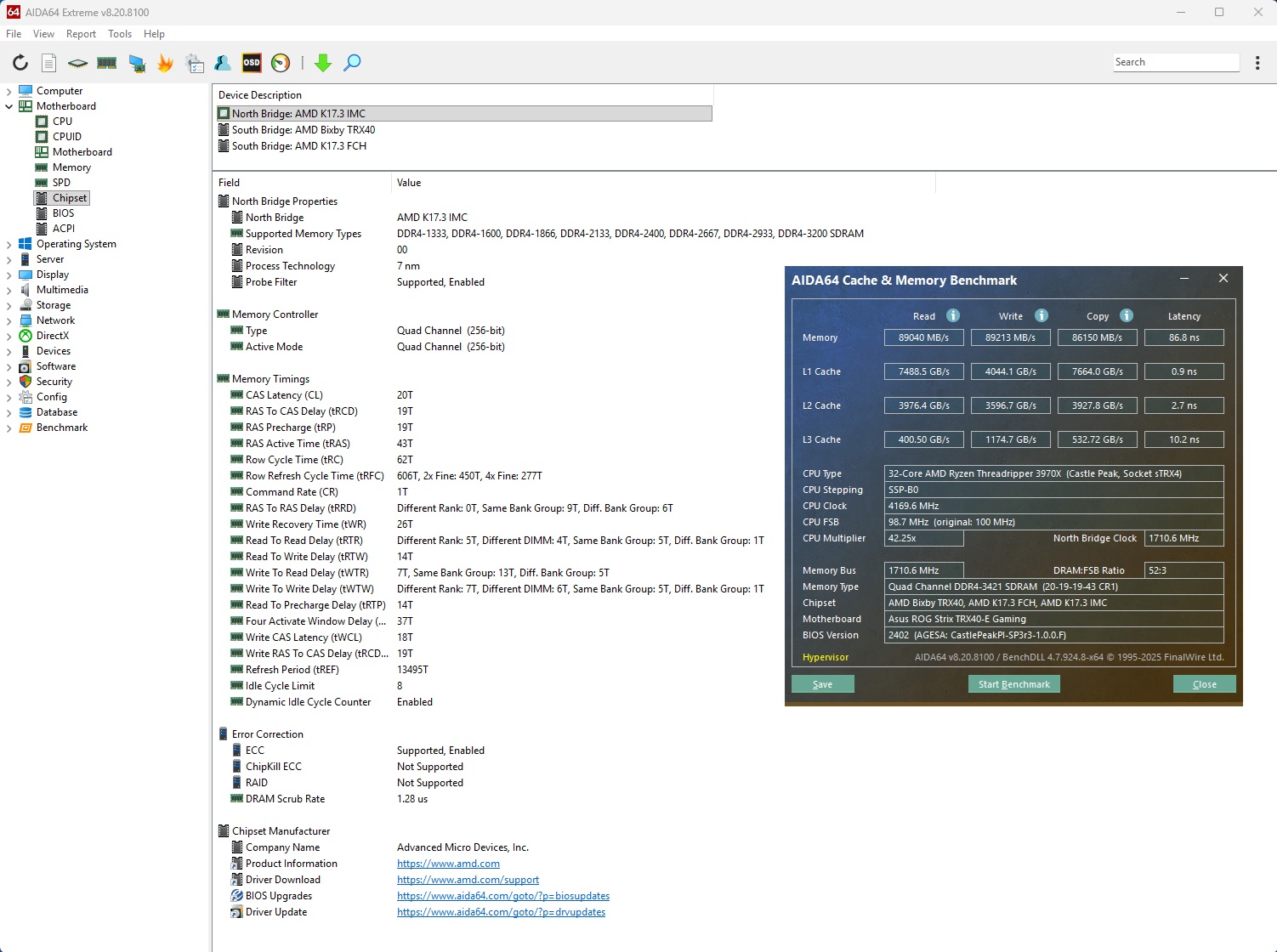Click the gauge benchmark toolbar icon
The width and height of the screenshot is (1277, 952).
(281, 63)
